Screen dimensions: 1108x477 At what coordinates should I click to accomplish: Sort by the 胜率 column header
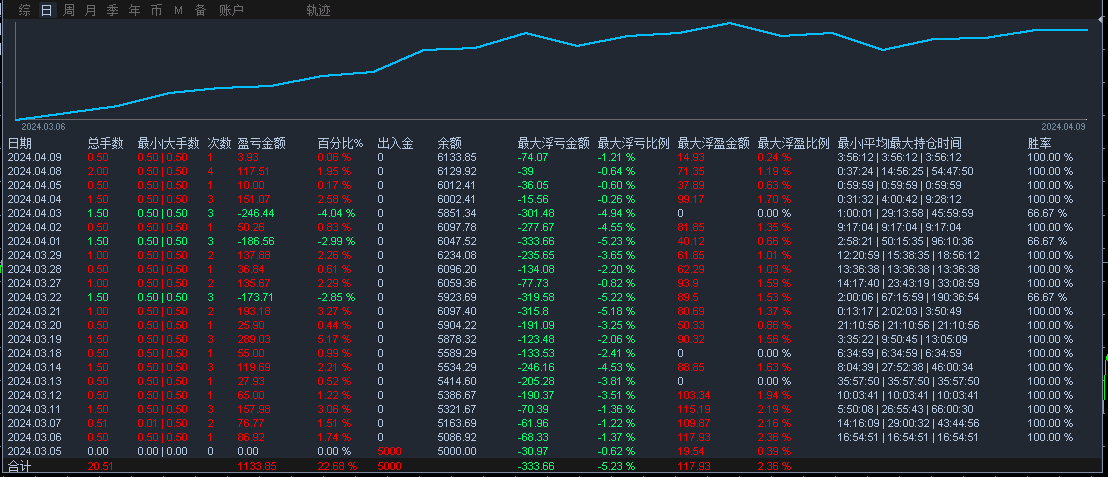pyautogui.click(x=1039, y=143)
